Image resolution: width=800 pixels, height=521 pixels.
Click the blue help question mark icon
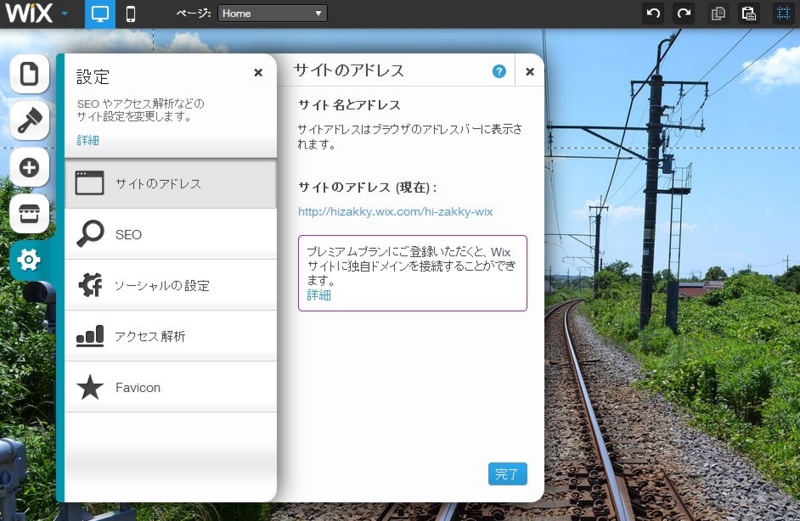499,71
